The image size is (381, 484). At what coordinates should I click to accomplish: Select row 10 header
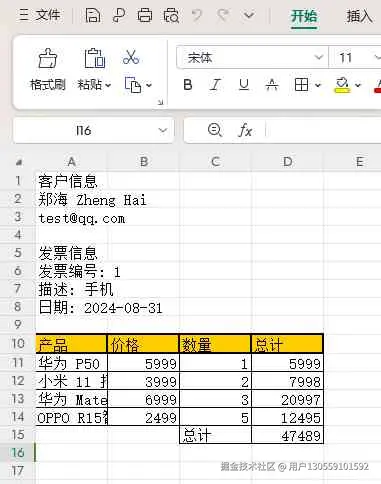click(18, 343)
